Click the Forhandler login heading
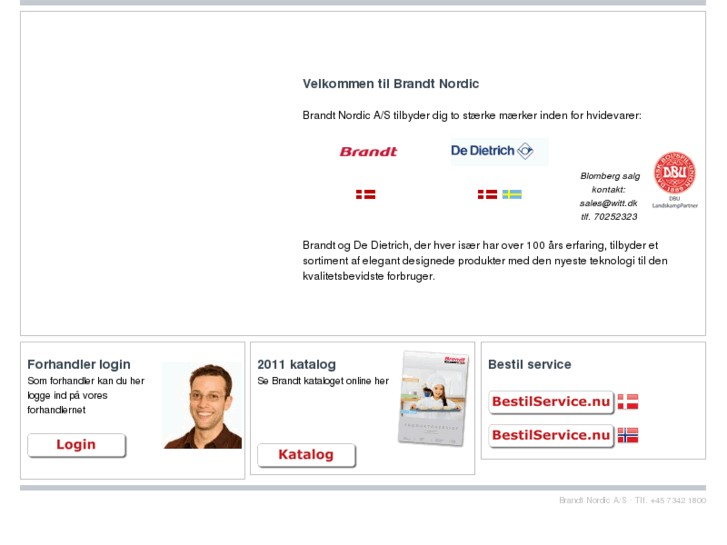This screenshot has height=545, width=727. click(x=79, y=365)
